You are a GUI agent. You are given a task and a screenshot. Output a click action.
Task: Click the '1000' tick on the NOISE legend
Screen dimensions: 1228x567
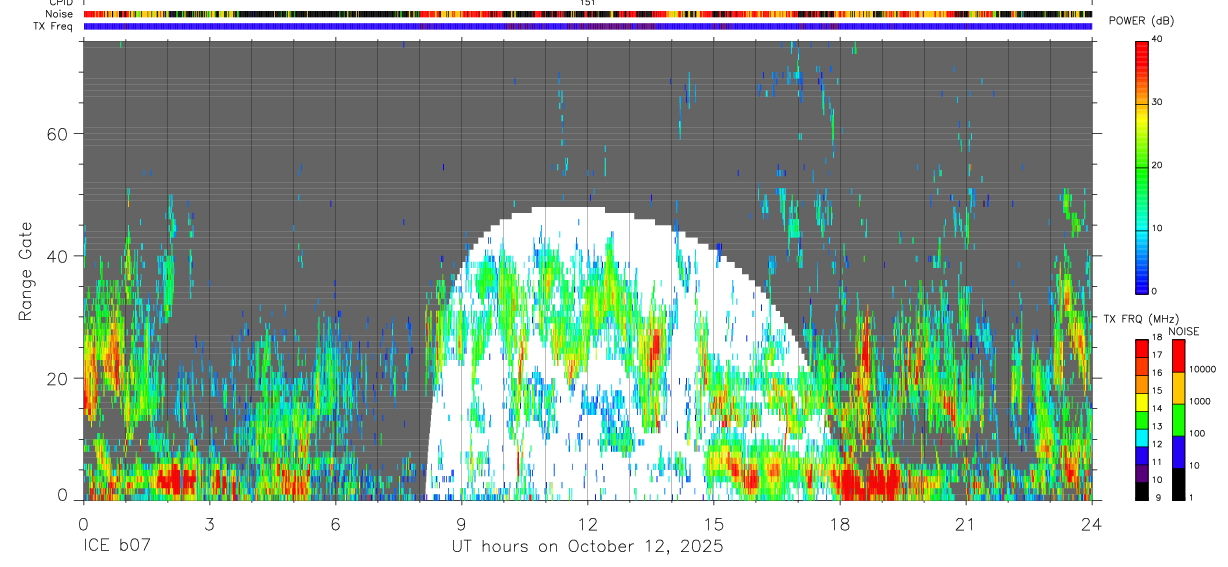1199,402
